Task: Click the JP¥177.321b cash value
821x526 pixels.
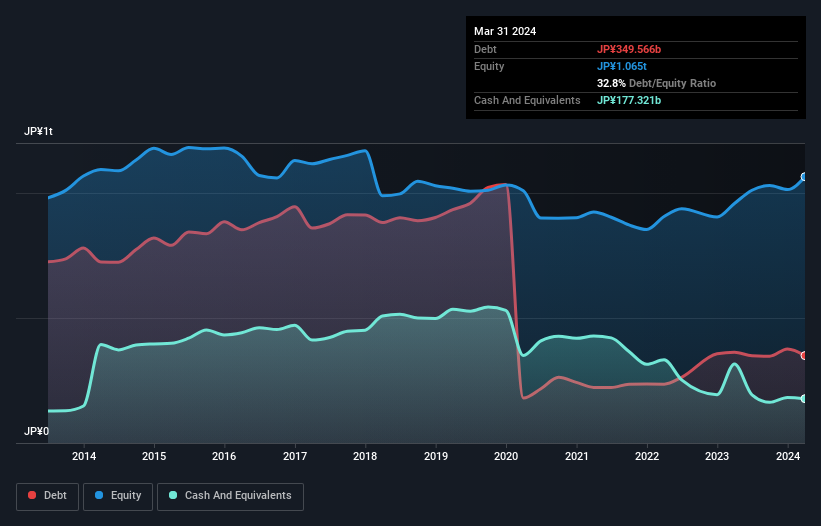Action: [x=629, y=100]
